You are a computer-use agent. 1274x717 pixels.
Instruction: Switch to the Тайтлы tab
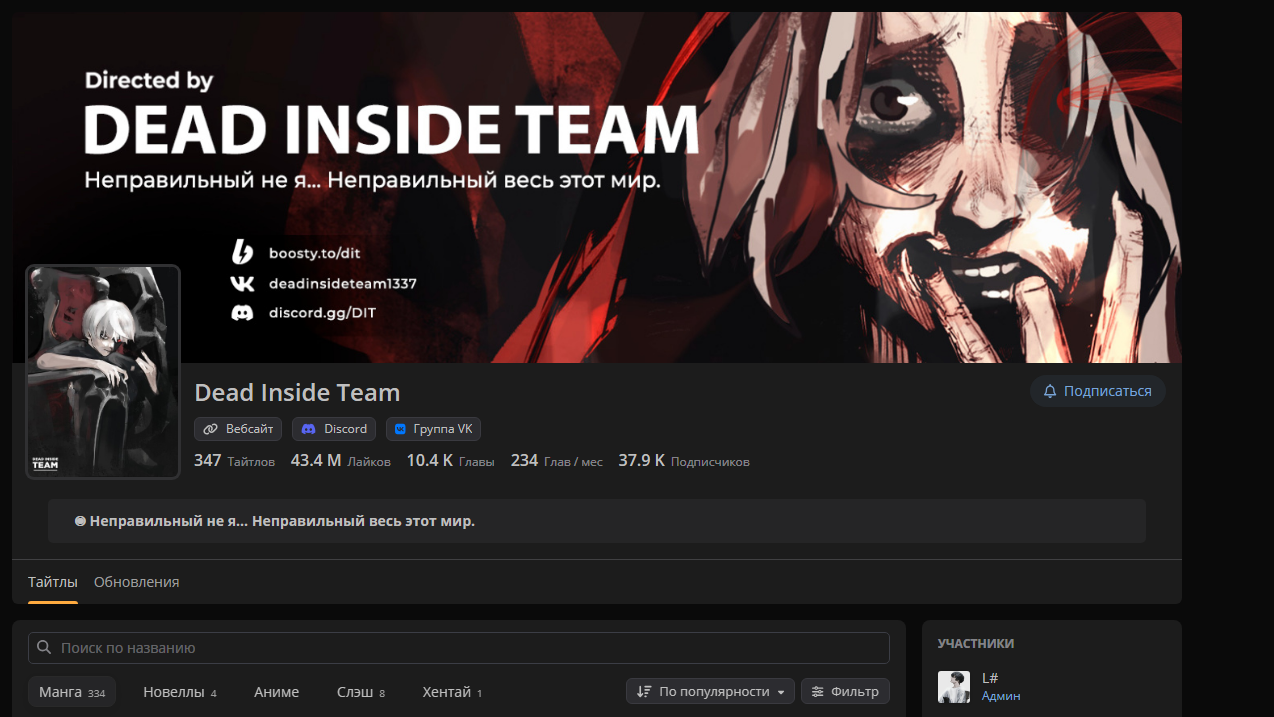[x=53, y=582]
